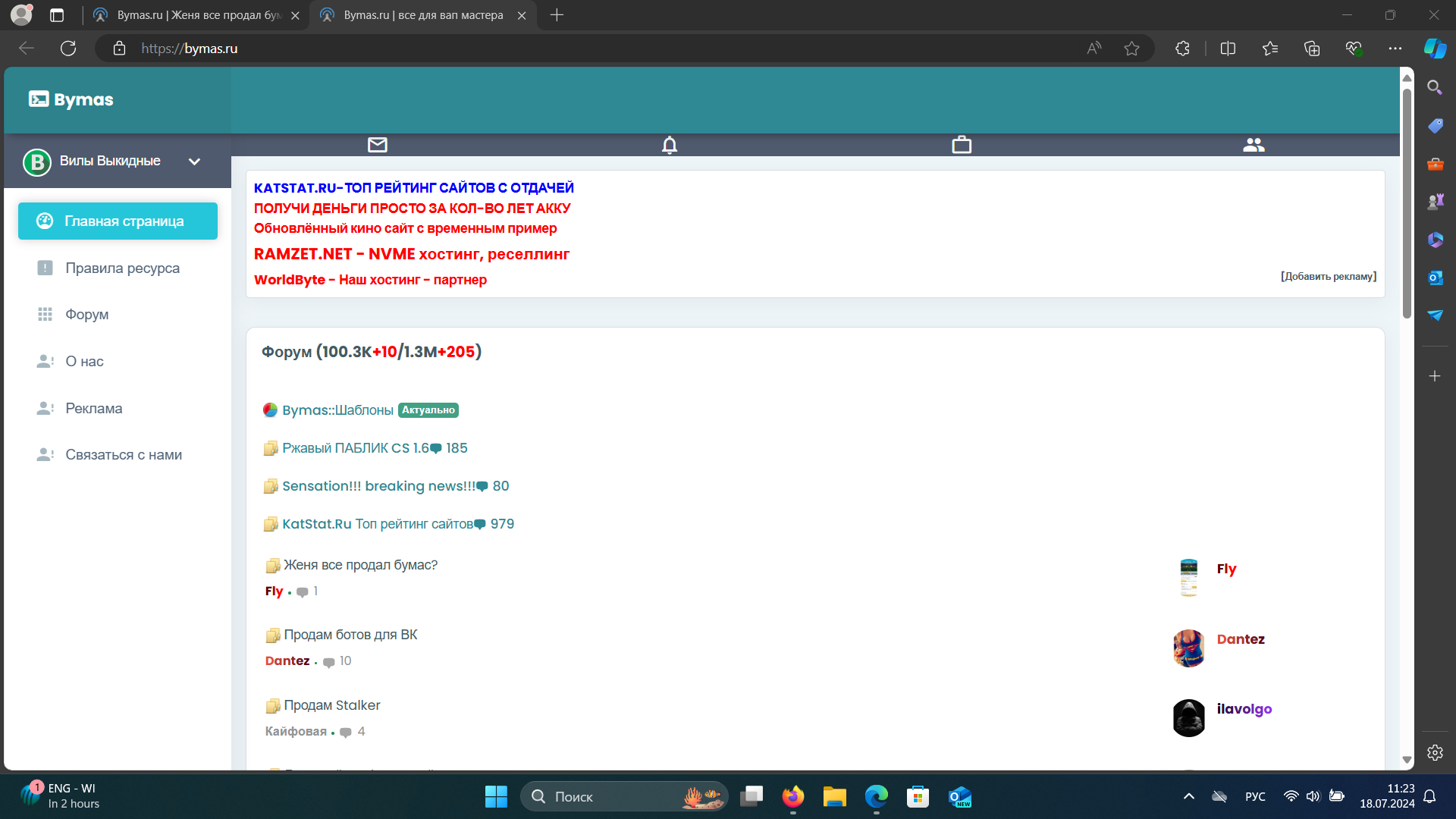Click the Добавить рекламу link
Screen dimensions: 1456x819
(x=1328, y=276)
